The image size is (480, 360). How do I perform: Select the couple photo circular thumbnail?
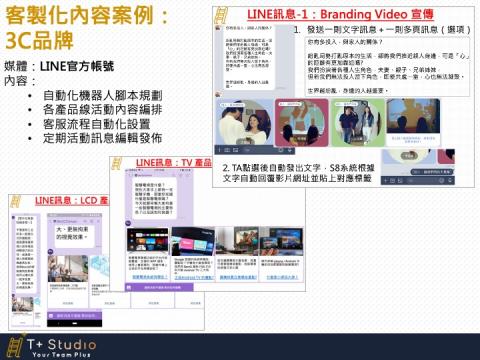245,123
